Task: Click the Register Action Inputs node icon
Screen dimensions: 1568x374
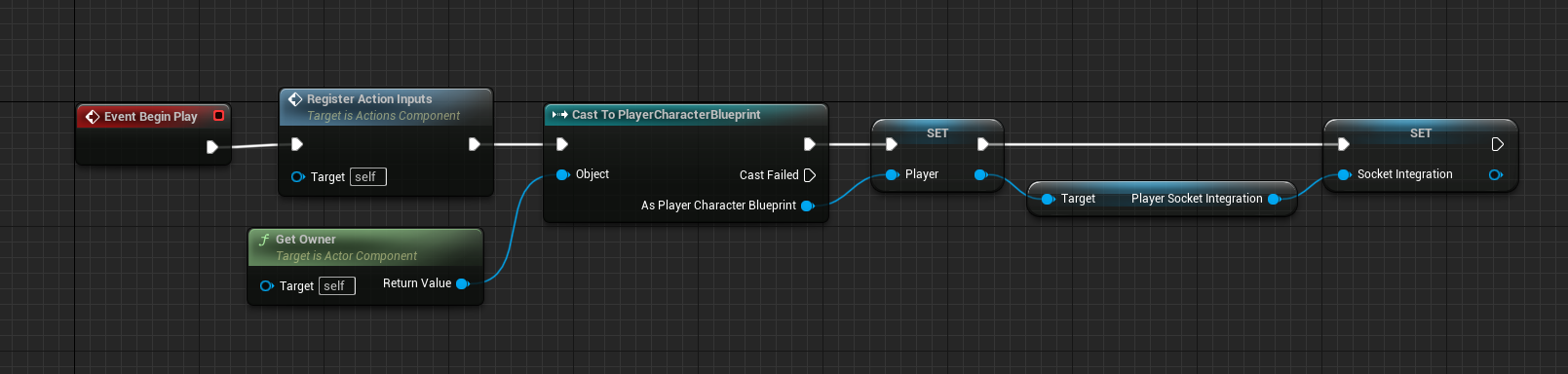Action: point(295,99)
